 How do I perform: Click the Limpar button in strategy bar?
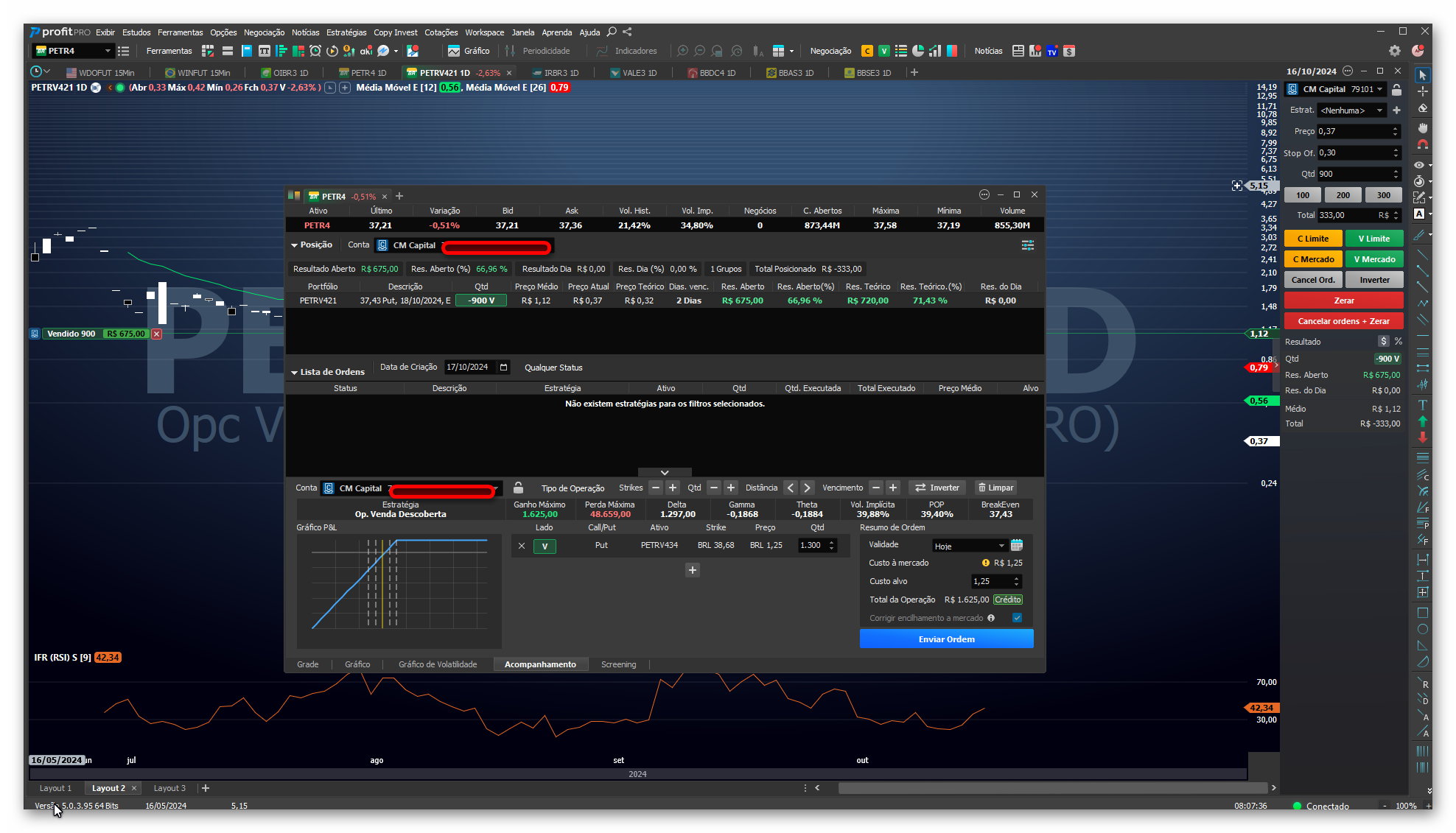click(995, 488)
